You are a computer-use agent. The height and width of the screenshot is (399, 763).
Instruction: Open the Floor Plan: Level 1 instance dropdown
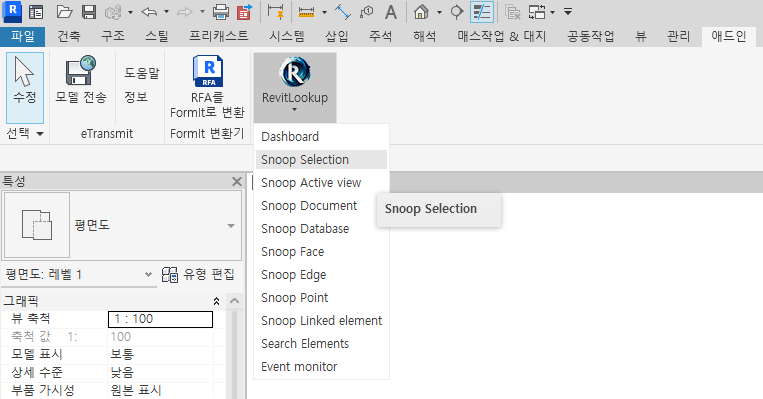pyautogui.click(x=148, y=274)
